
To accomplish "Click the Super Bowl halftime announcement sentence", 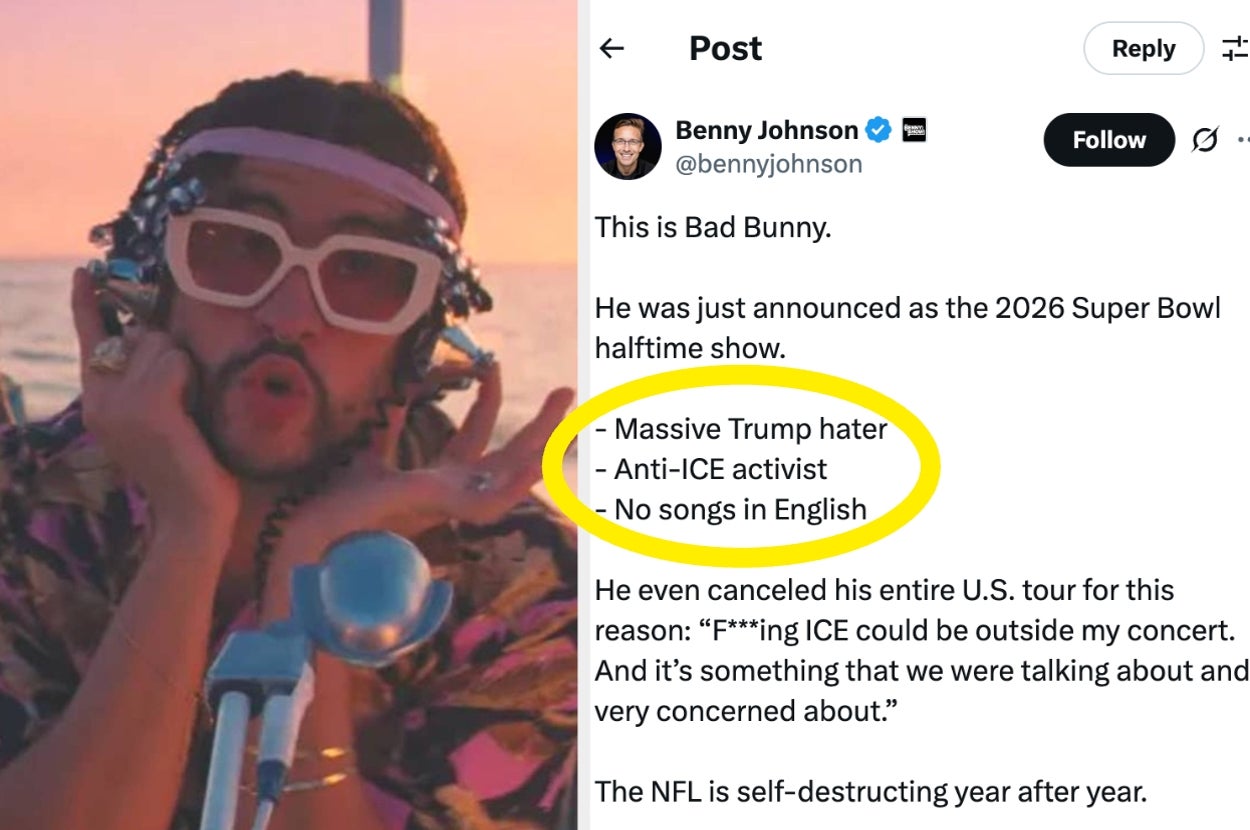I will click(907, 327).
